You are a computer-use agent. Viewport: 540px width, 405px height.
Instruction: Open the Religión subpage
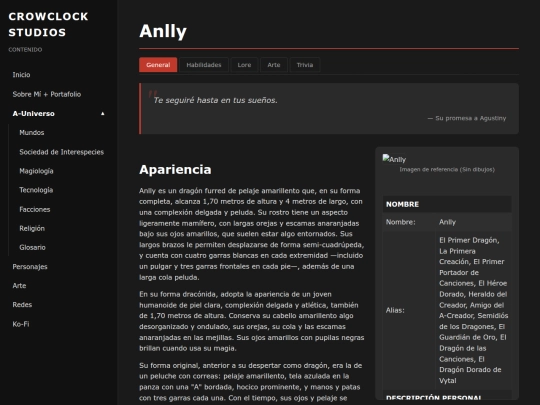pyautogui.click(x=32, y=228)
